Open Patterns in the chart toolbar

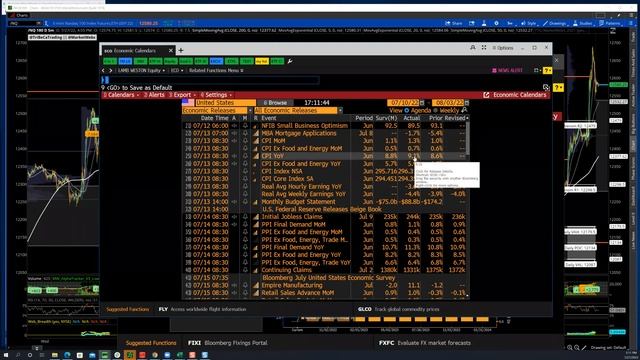point(610,24)
